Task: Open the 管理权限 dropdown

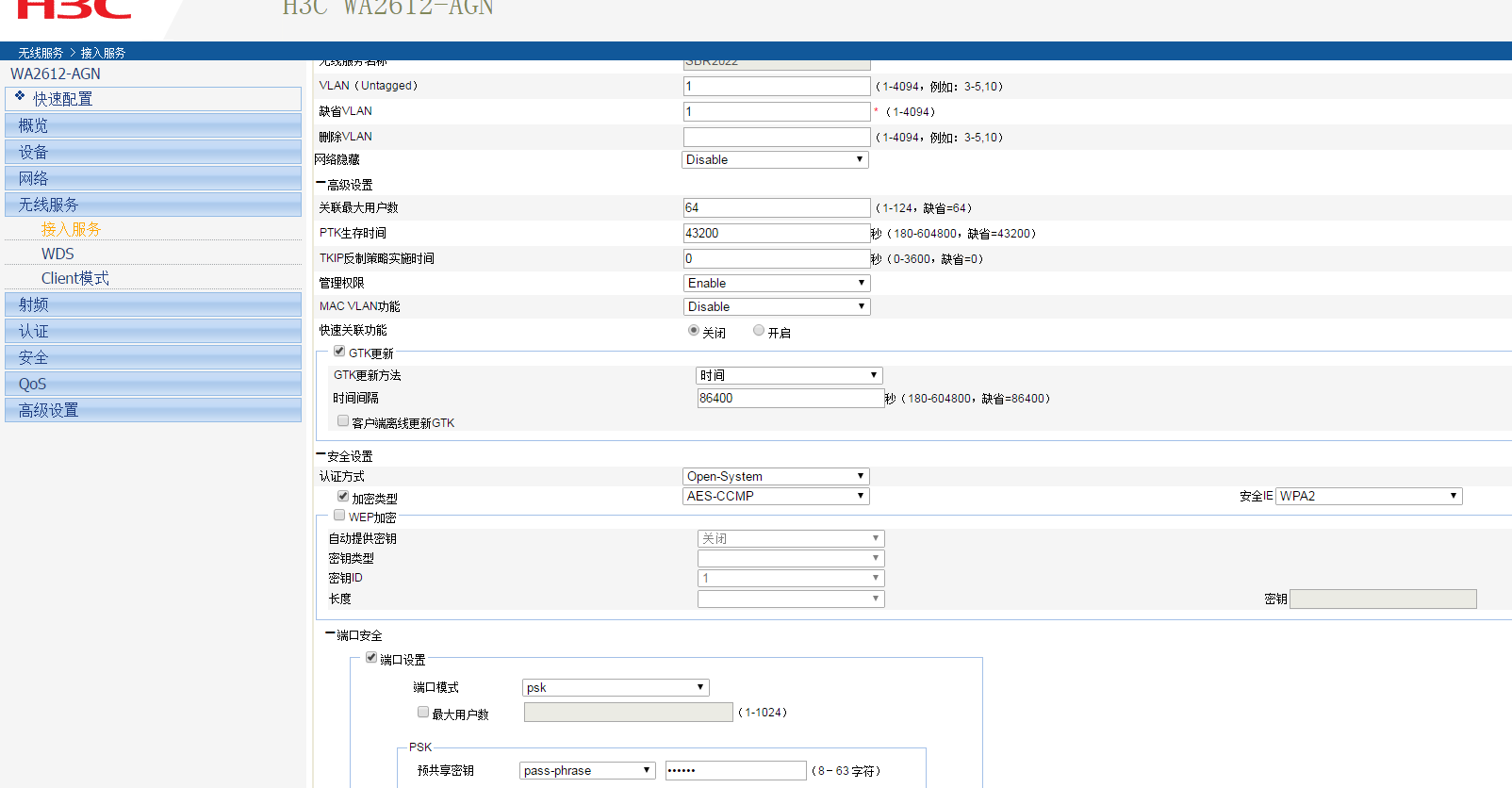Action: click(777, 283)
